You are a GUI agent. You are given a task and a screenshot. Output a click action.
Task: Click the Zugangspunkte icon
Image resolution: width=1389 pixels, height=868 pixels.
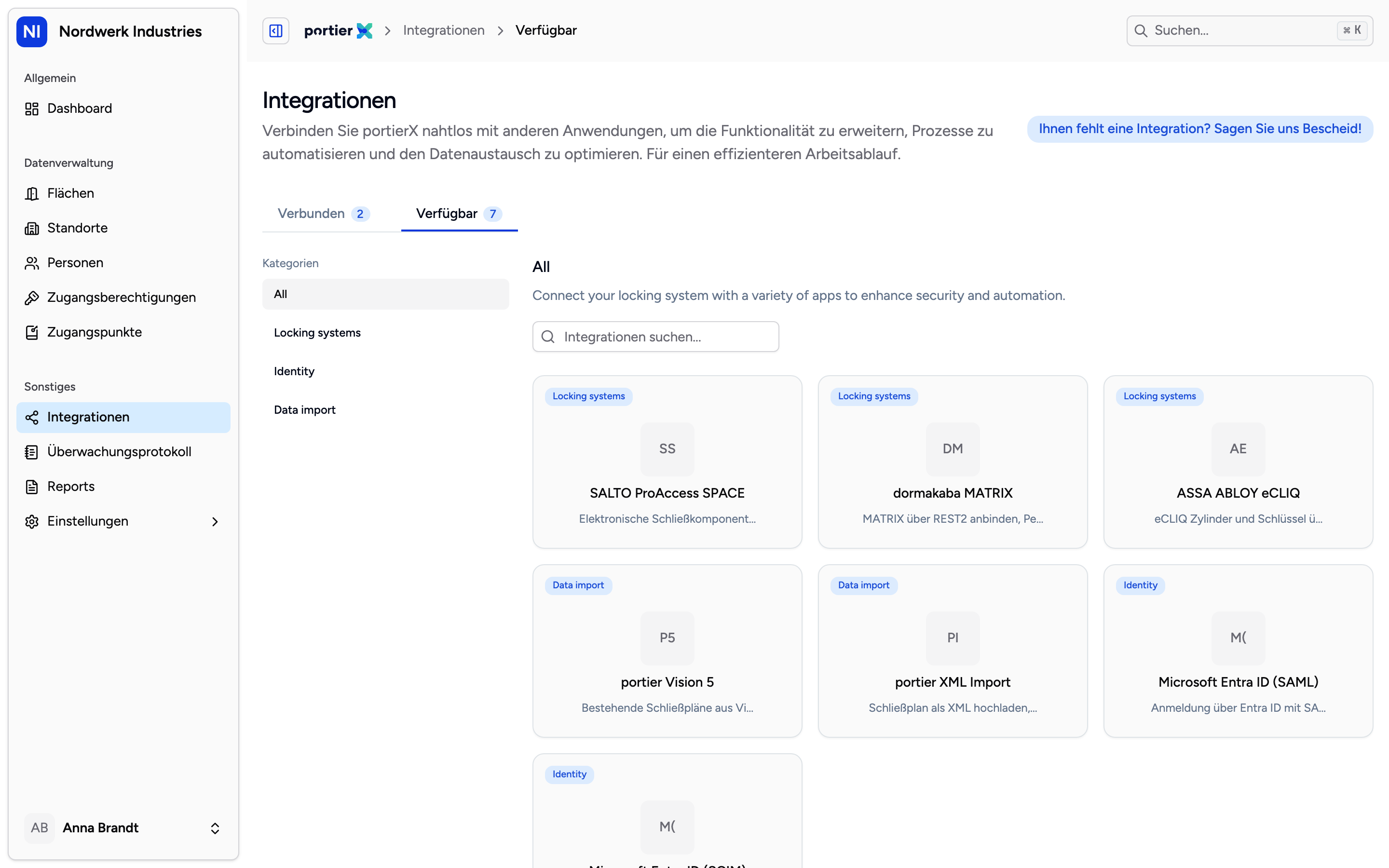[31, 332]
